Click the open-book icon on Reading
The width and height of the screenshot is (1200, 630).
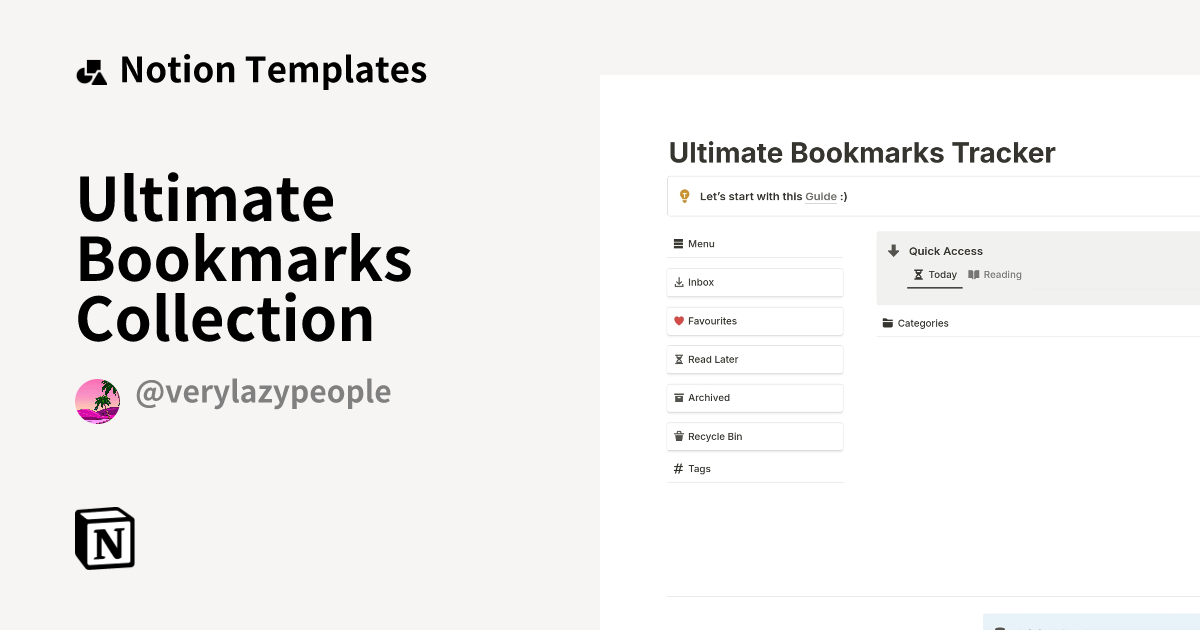(975, 274)
